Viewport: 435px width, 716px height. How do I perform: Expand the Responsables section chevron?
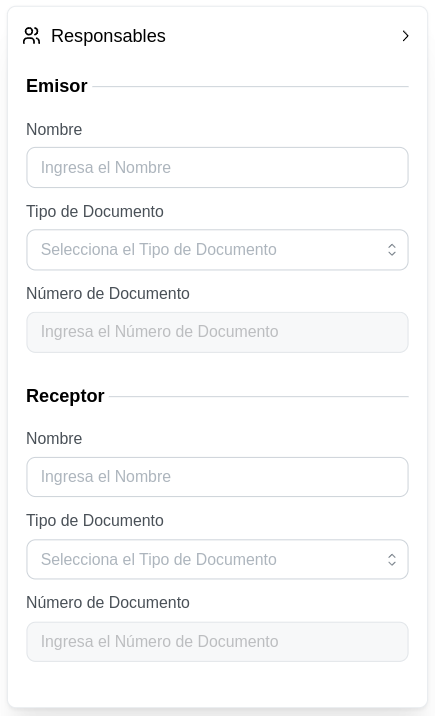click(x=405, y=36)
